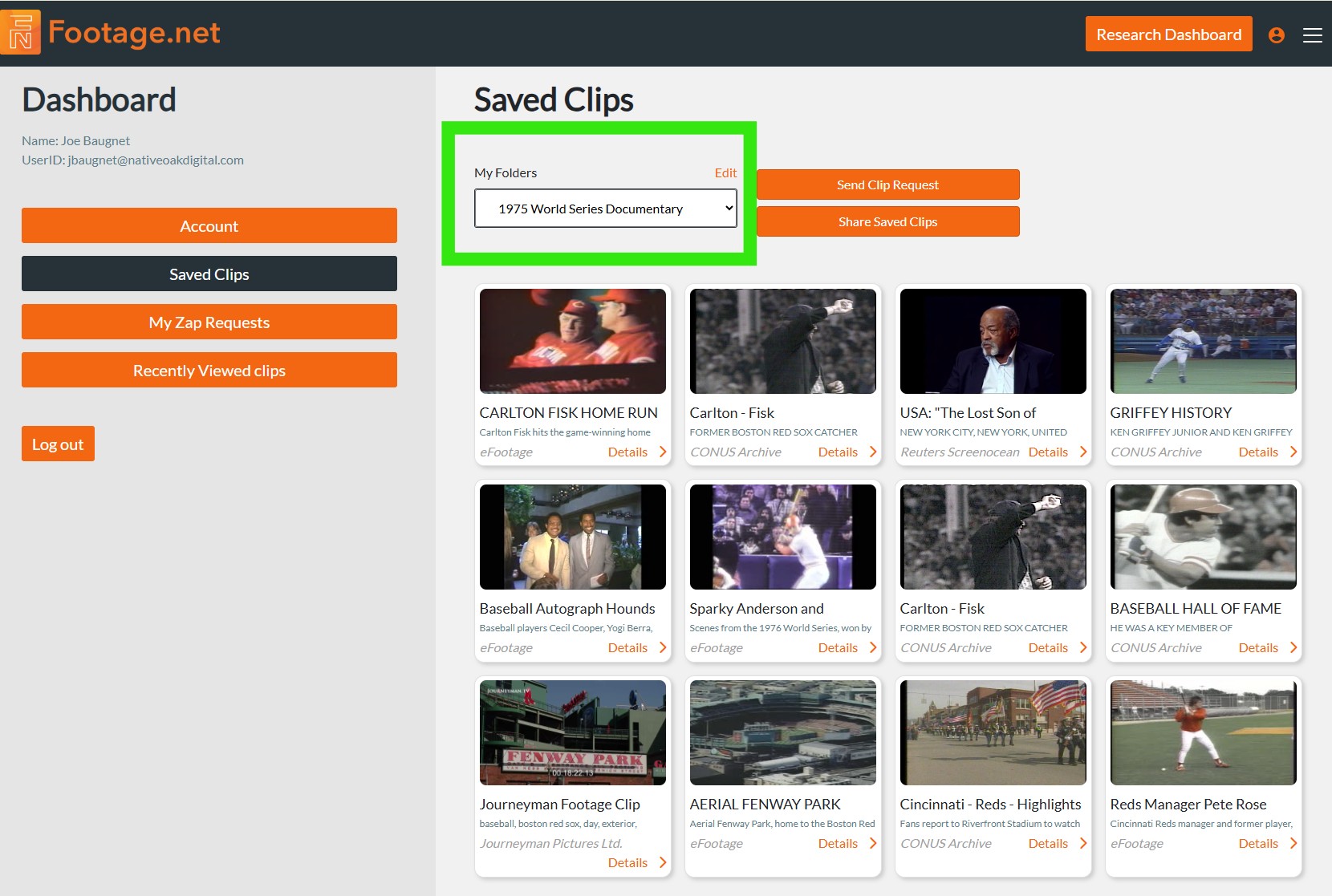Open BASEBALL HALL OF FAME thumbnail
The image size is (1332, 896).
click(1204, 537)
